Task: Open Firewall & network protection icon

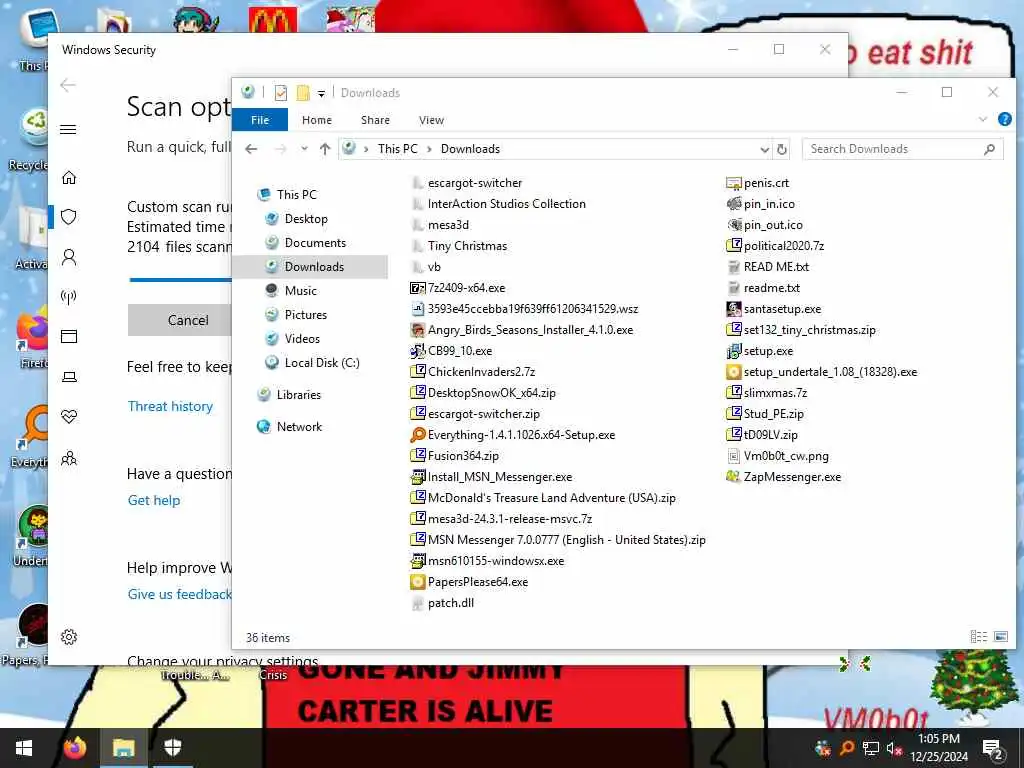Action: point(69,297)
